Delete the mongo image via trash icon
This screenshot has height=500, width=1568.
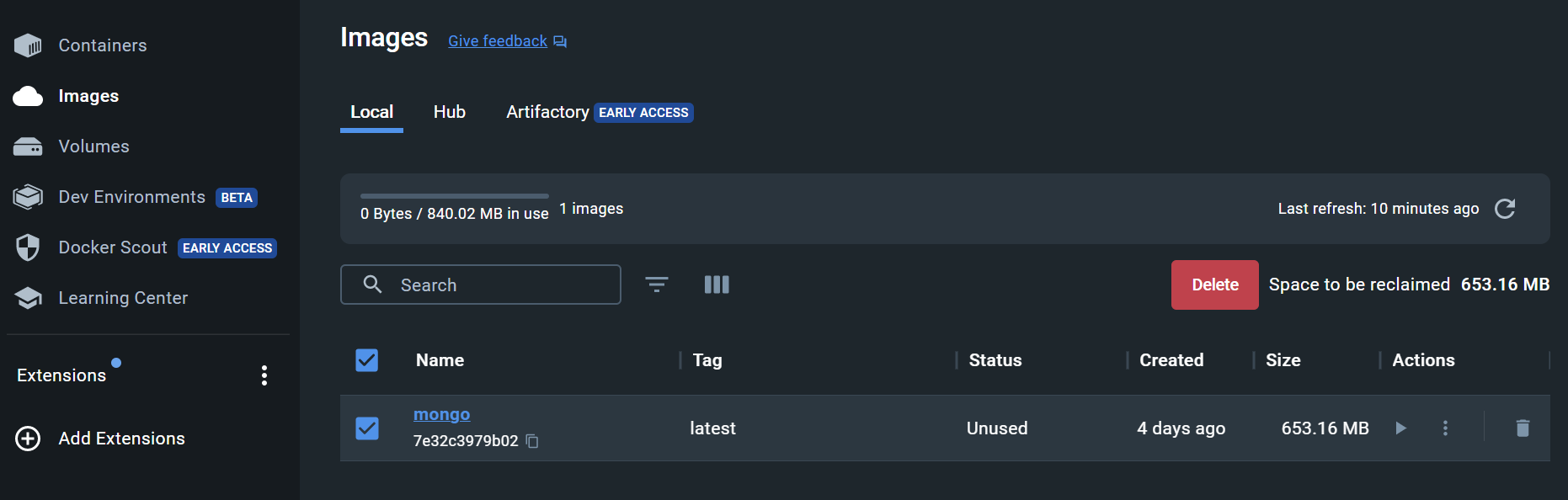pyautogui.click(x=1523, y=428)
